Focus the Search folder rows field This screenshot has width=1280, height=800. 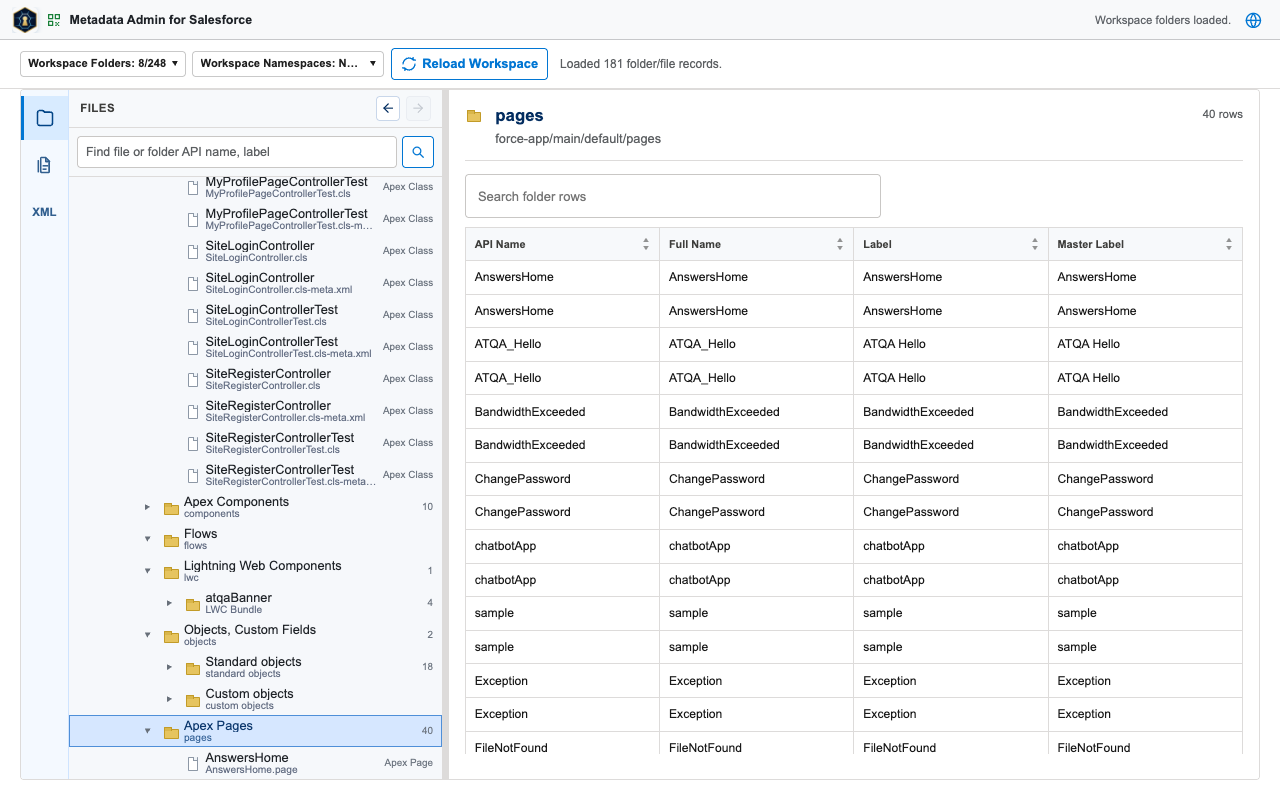pos(673,196)
